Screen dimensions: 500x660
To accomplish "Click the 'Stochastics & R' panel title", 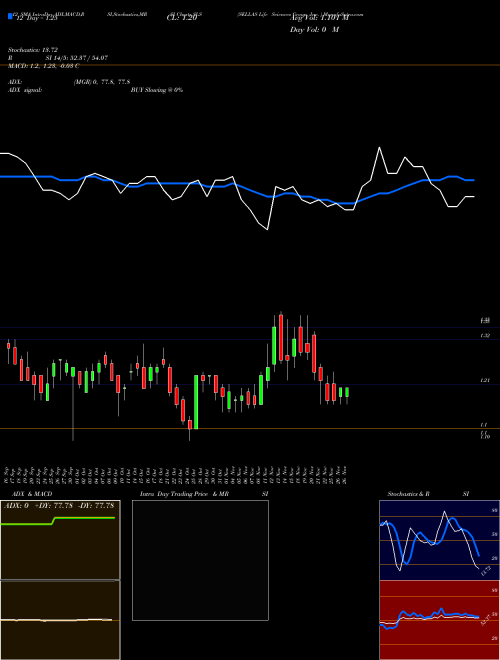I will pyautogui.click(x=408, y=494).
